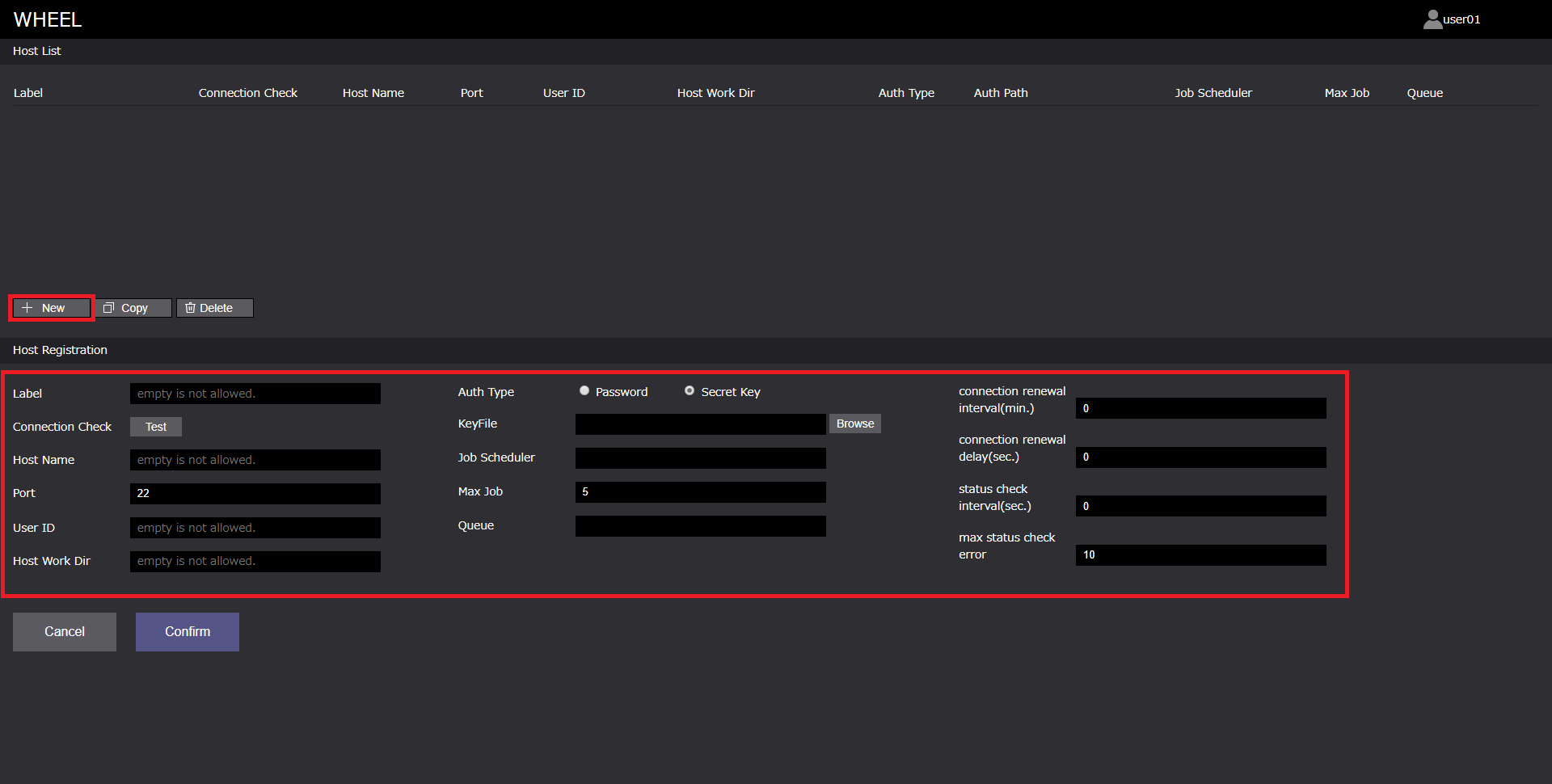Viewport: 1552px width, 784px height.
Task: Click Browse to choose key file
Action: click(854, 424)
